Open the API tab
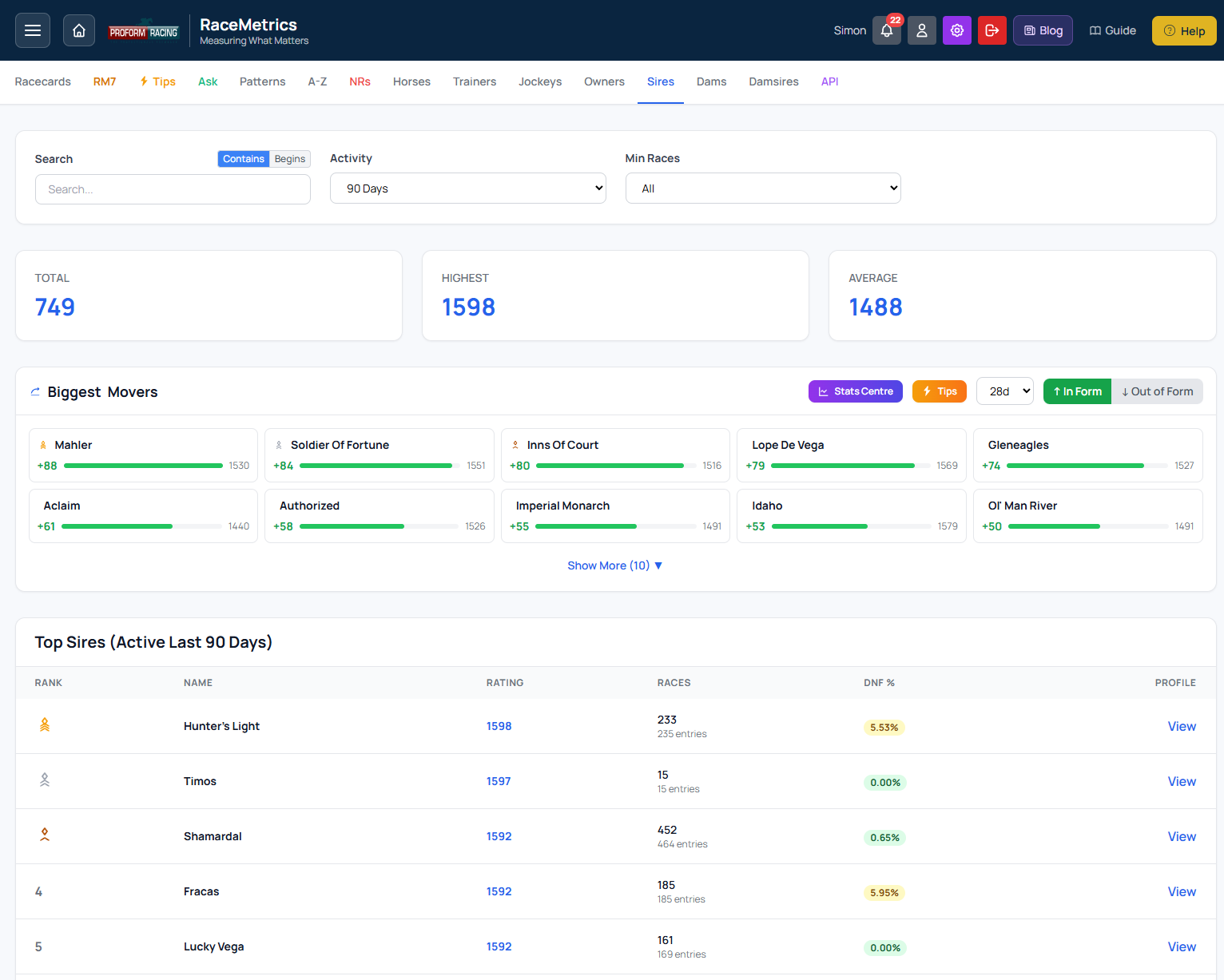 point(830,81)
